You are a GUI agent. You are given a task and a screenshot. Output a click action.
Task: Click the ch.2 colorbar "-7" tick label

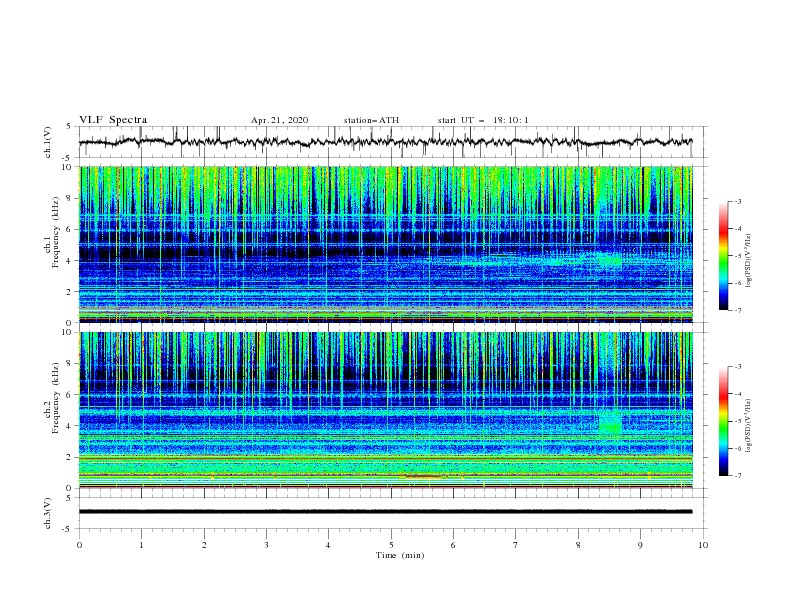738,476
